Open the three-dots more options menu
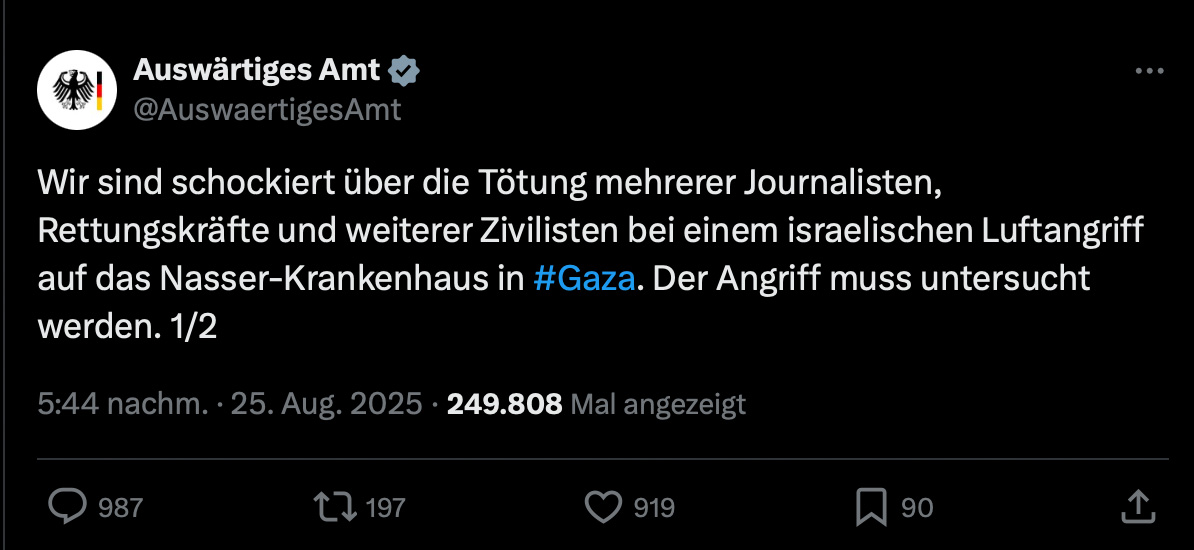Viewport: 1194px width, 550px height. pyautogui.click(x=1149, y=72)
